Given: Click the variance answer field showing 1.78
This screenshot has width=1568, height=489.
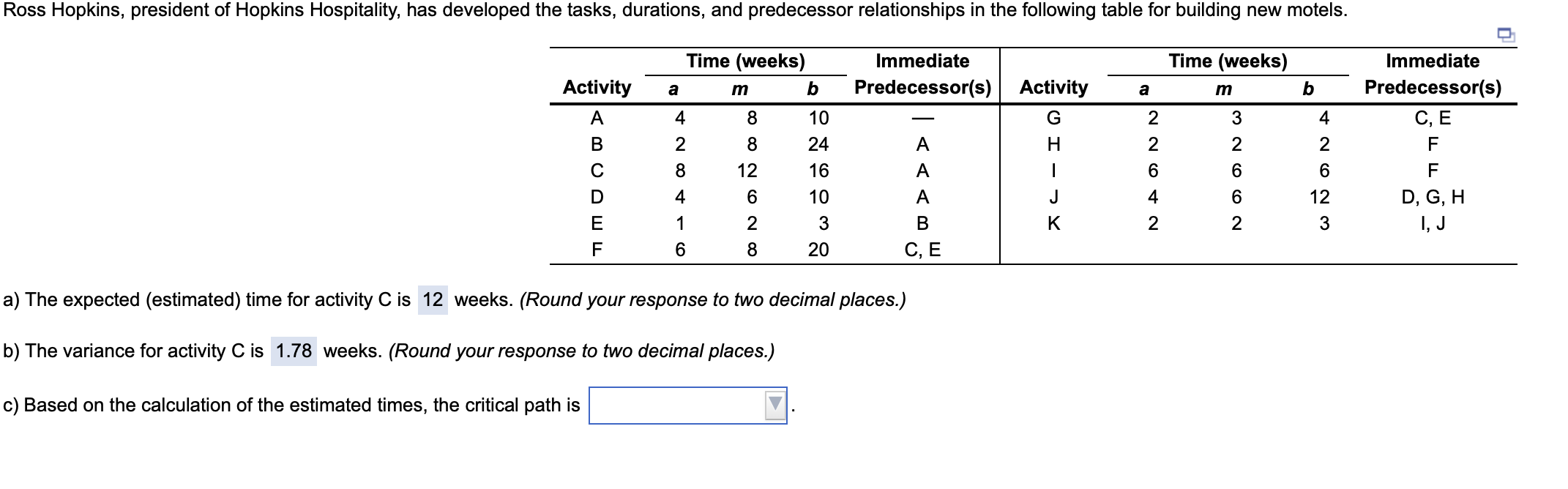Looking at the screenshot, I should click(x=294, y=351).
